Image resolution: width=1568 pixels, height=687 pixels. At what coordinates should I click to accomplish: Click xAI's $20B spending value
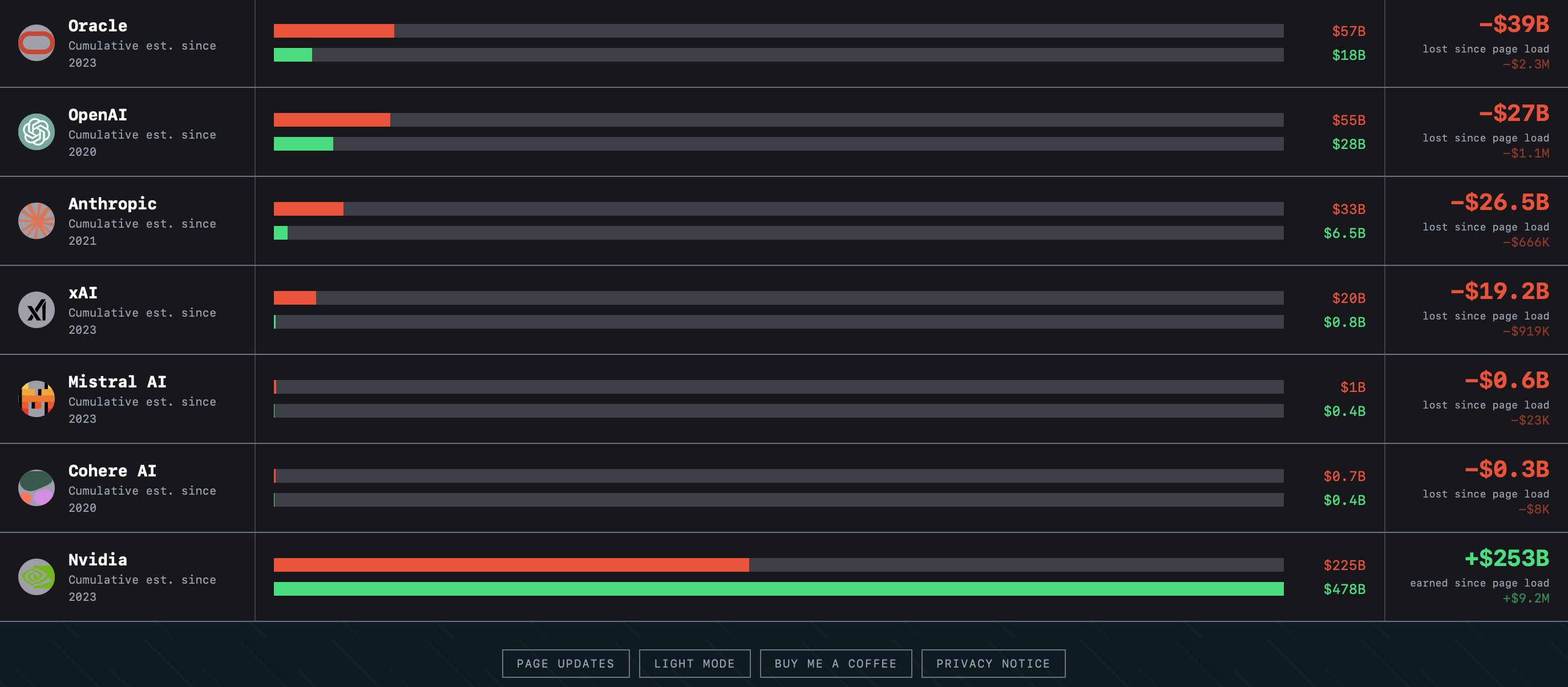(x=1349, y=297)
